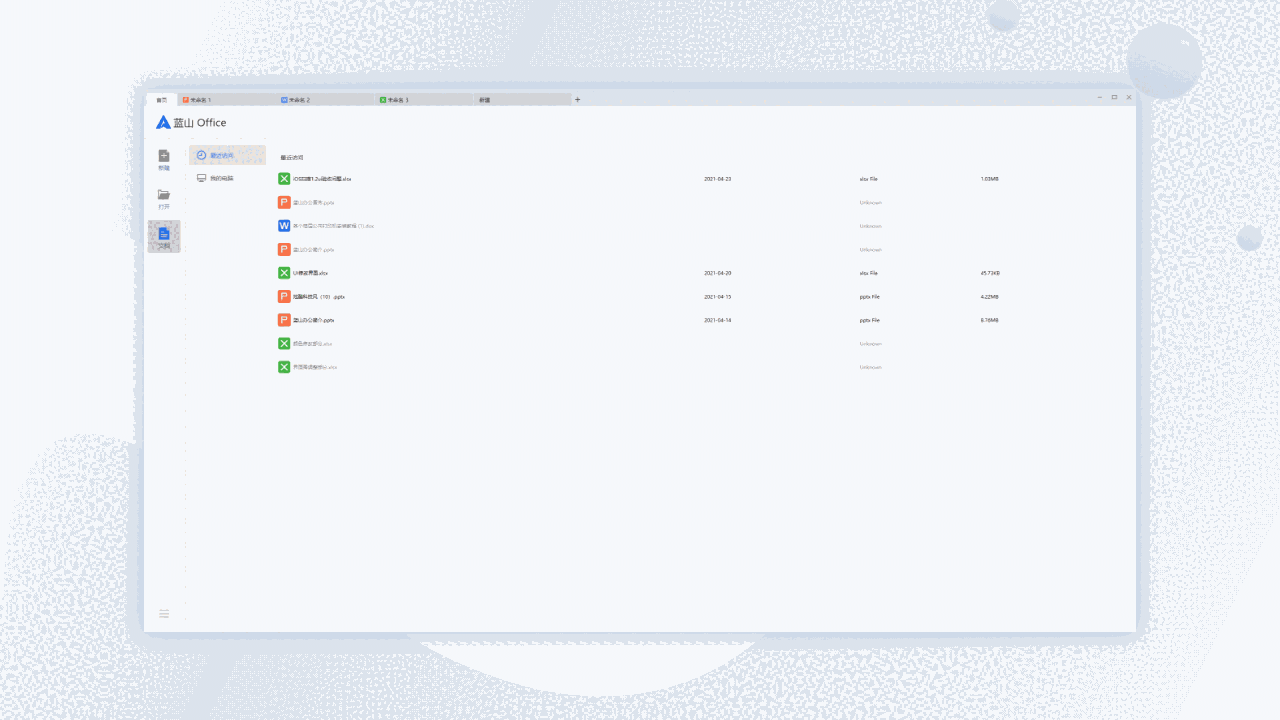Image resolution: width=1280 pixels, height=720 pixels.
Task: Open the xlsx file dated 2021-04-20
Action: click(x=310, y=273)
